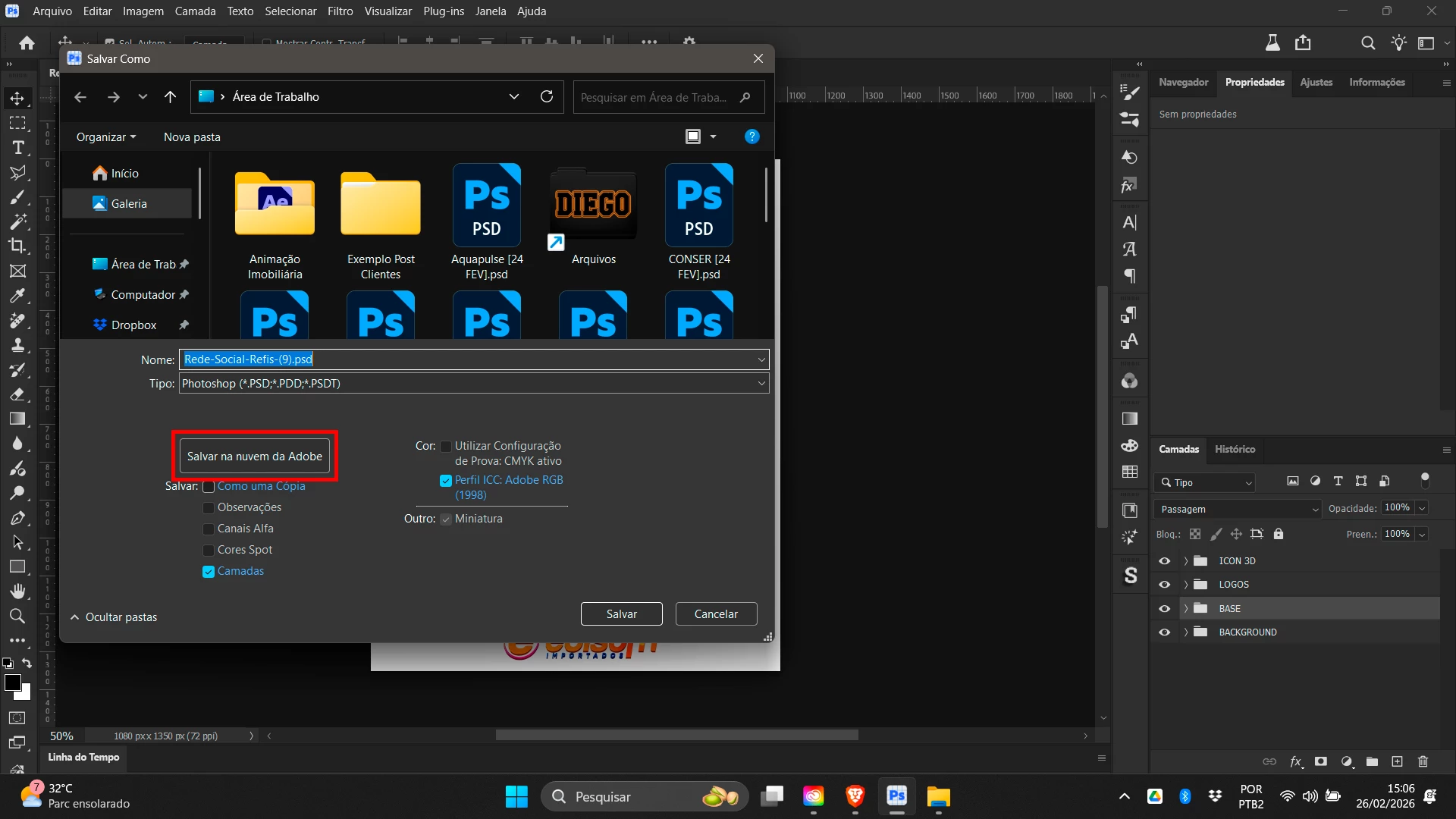Viewport: 1456px width, 819px height.
Task: Click the Zoom tool in toolbar
Action: tap(18, 616)
